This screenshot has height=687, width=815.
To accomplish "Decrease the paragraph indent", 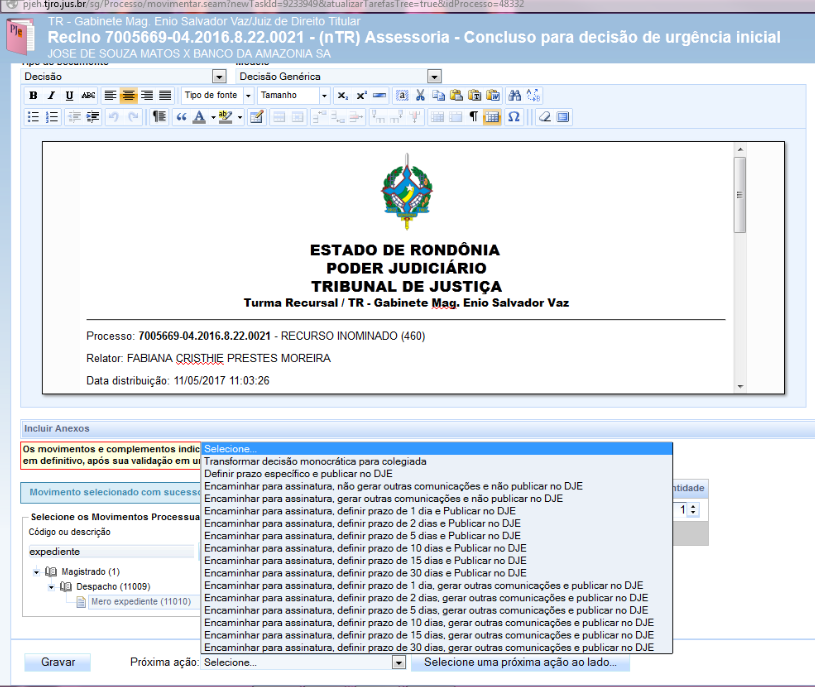I will point(74,117).
